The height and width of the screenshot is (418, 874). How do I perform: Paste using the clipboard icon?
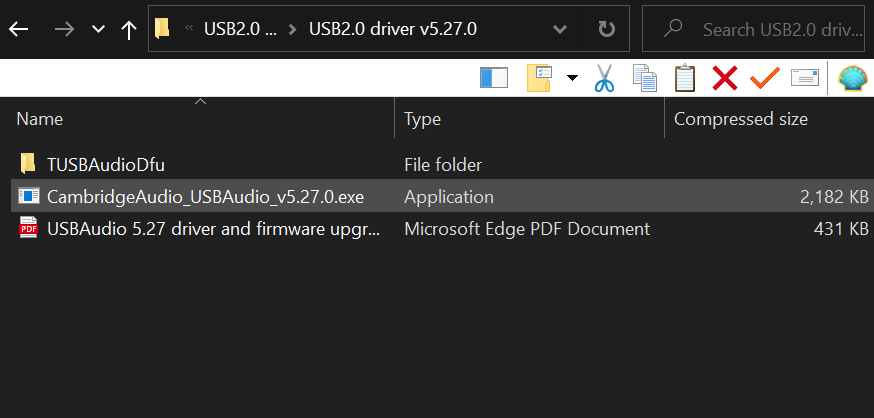click(685, 78)
